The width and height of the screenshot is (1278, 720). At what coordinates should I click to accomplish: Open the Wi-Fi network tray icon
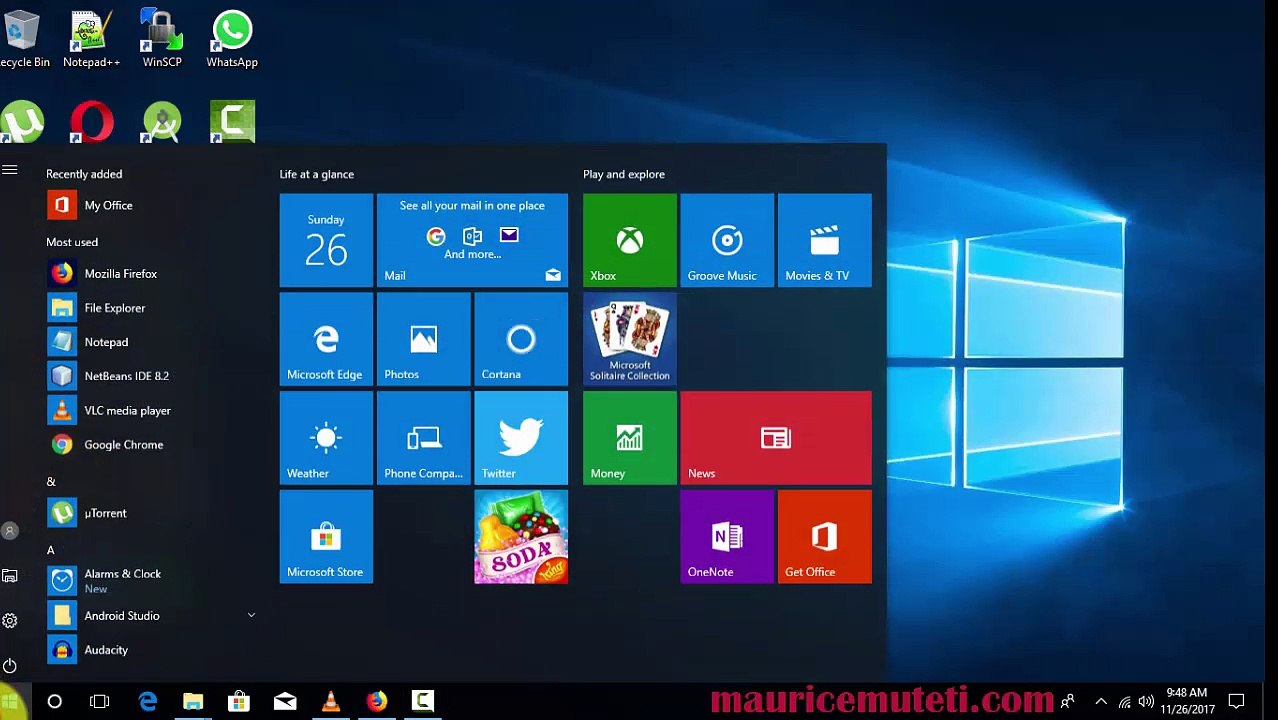[1125, 702]
